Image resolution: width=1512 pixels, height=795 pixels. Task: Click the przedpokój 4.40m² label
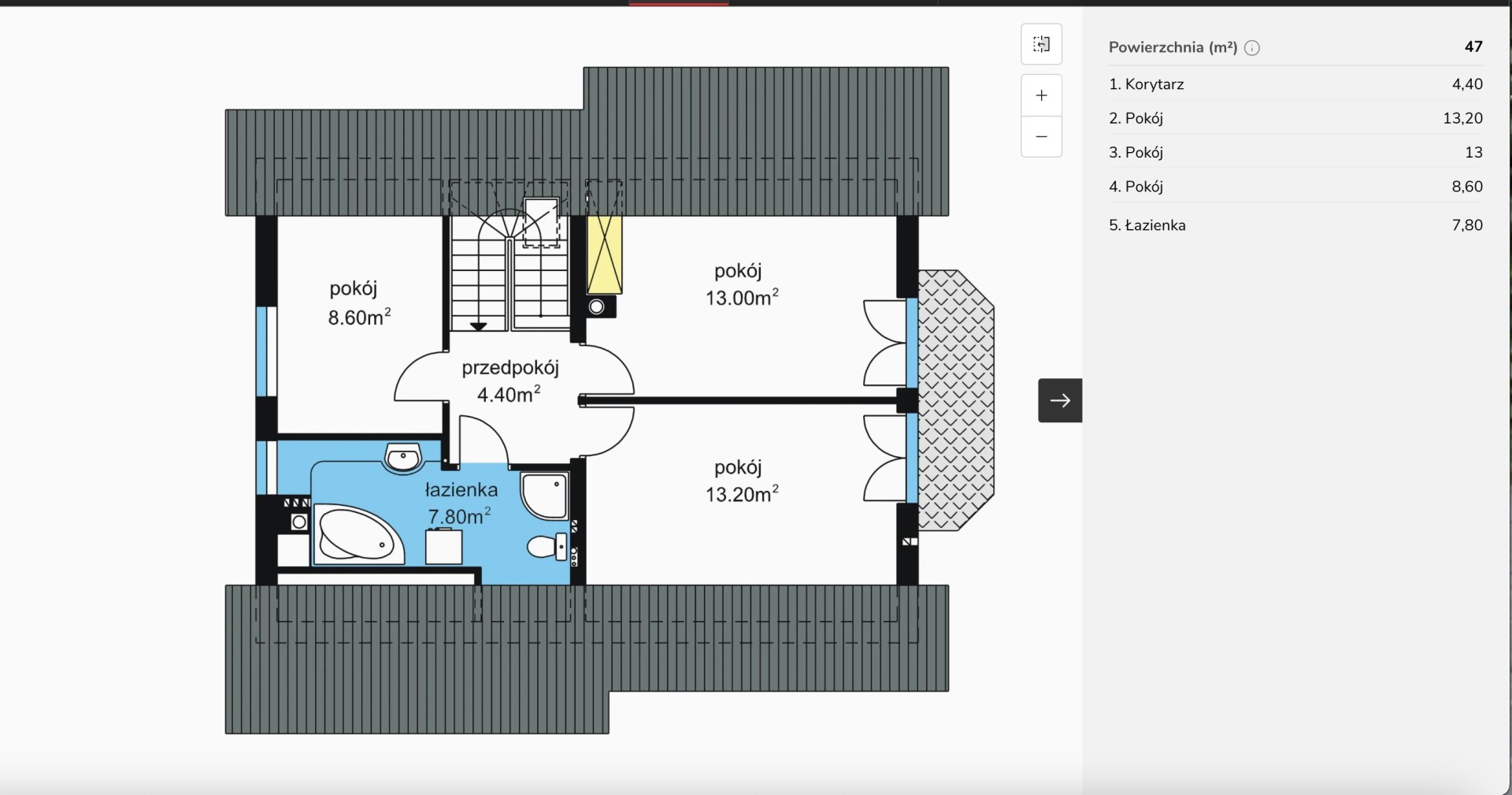tap(510, 381)
